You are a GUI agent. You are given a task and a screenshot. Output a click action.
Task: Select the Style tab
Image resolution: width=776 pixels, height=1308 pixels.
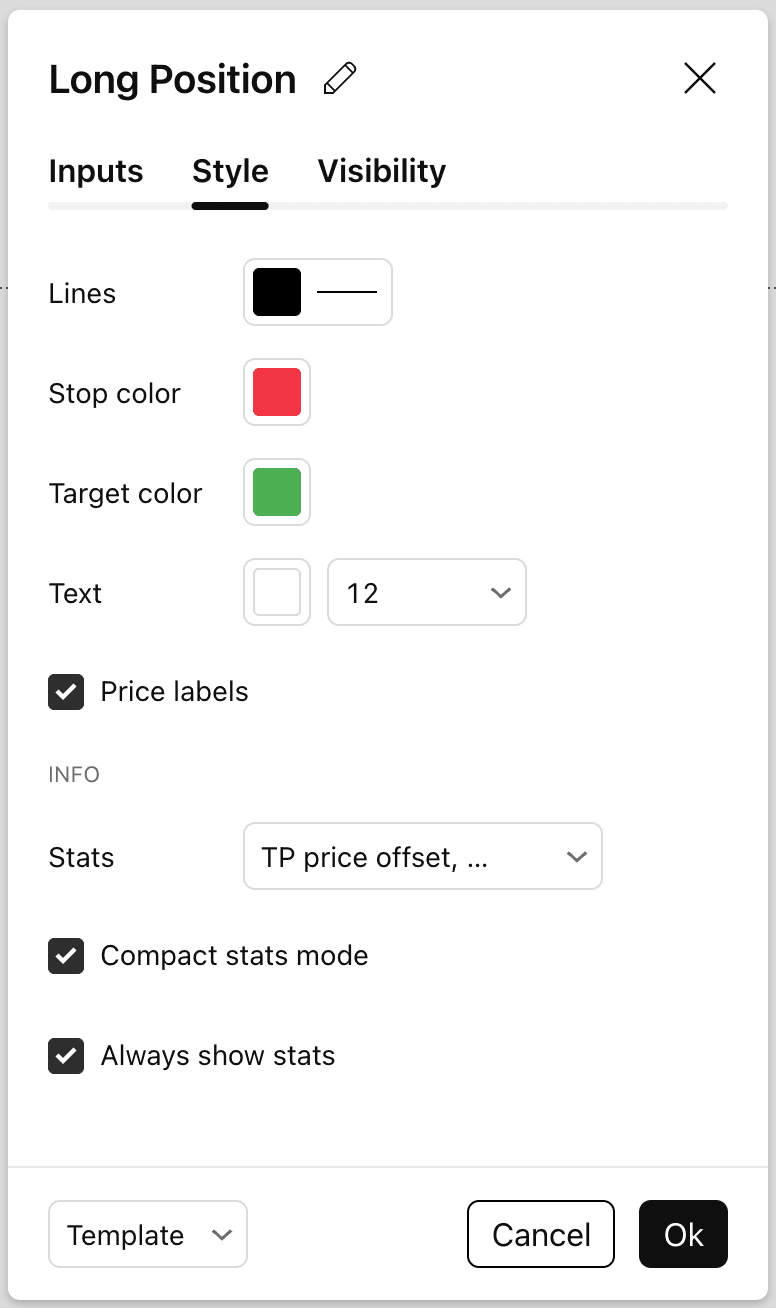(x=230, y=171)
